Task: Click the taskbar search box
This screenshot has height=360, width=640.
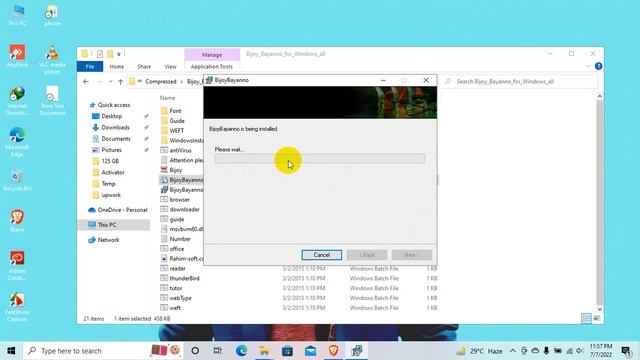Action: [x=104, y=351]
